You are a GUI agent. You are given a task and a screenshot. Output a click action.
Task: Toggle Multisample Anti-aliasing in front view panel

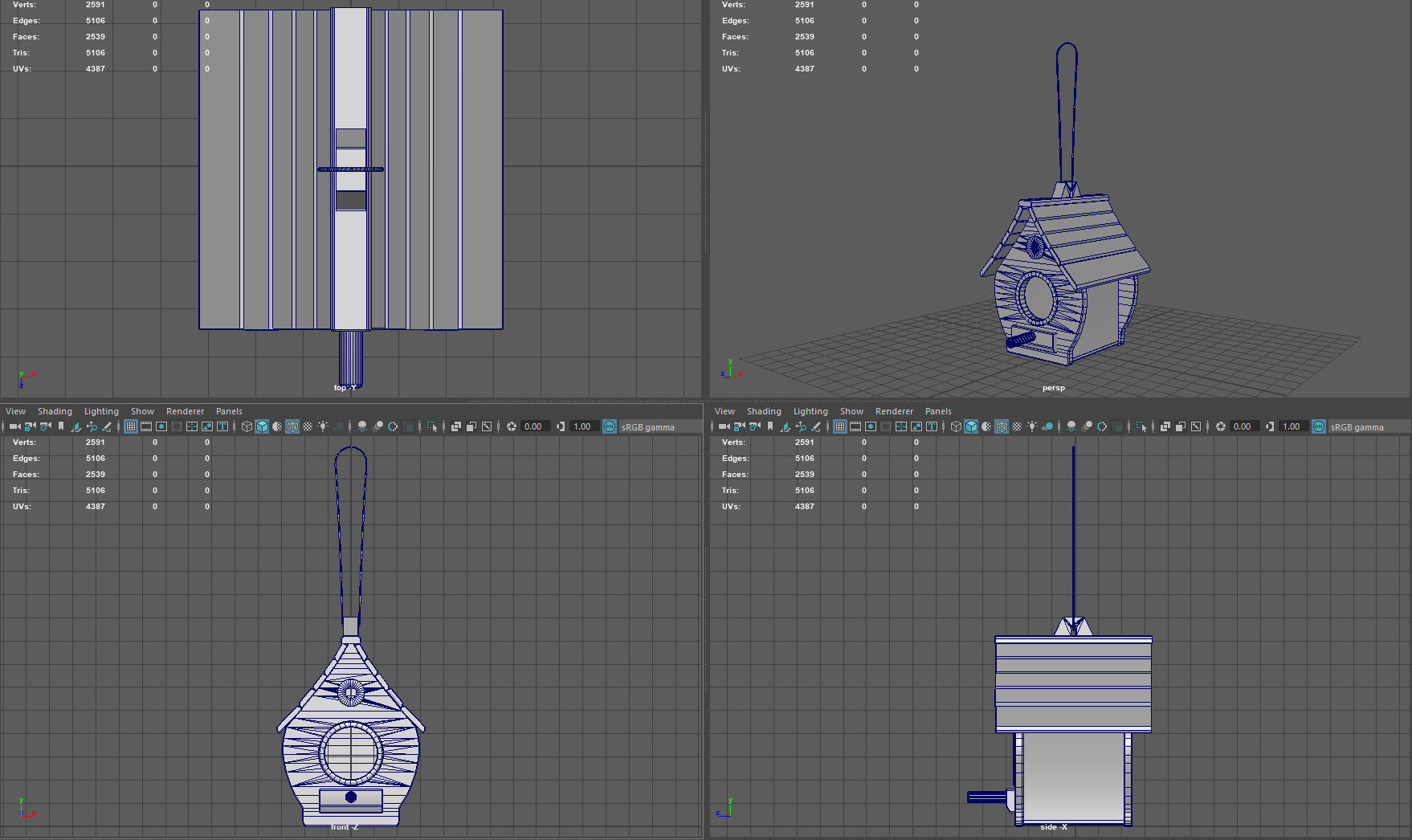tap(393, 426)
